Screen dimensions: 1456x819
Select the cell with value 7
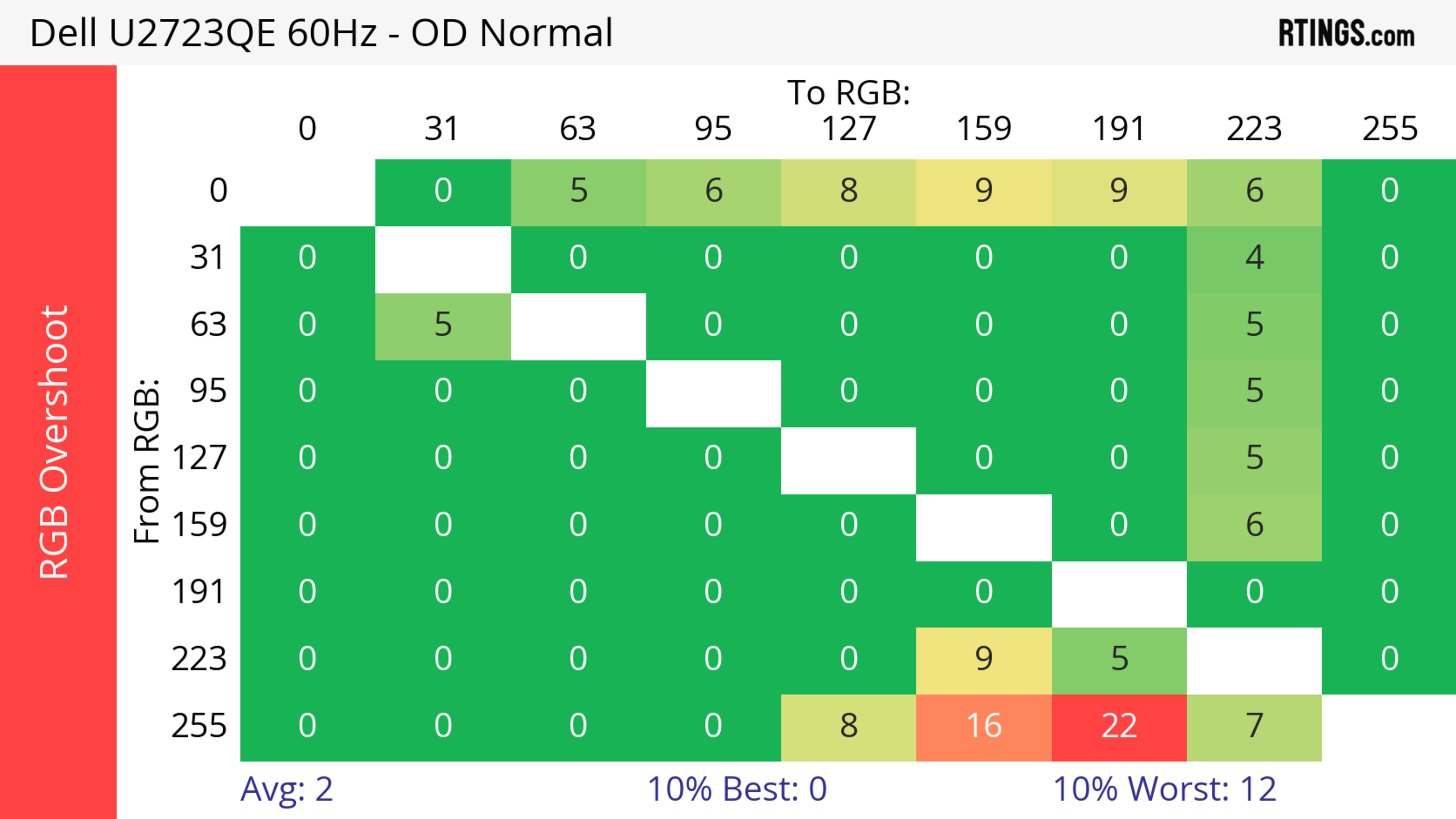coord(1254,727)
